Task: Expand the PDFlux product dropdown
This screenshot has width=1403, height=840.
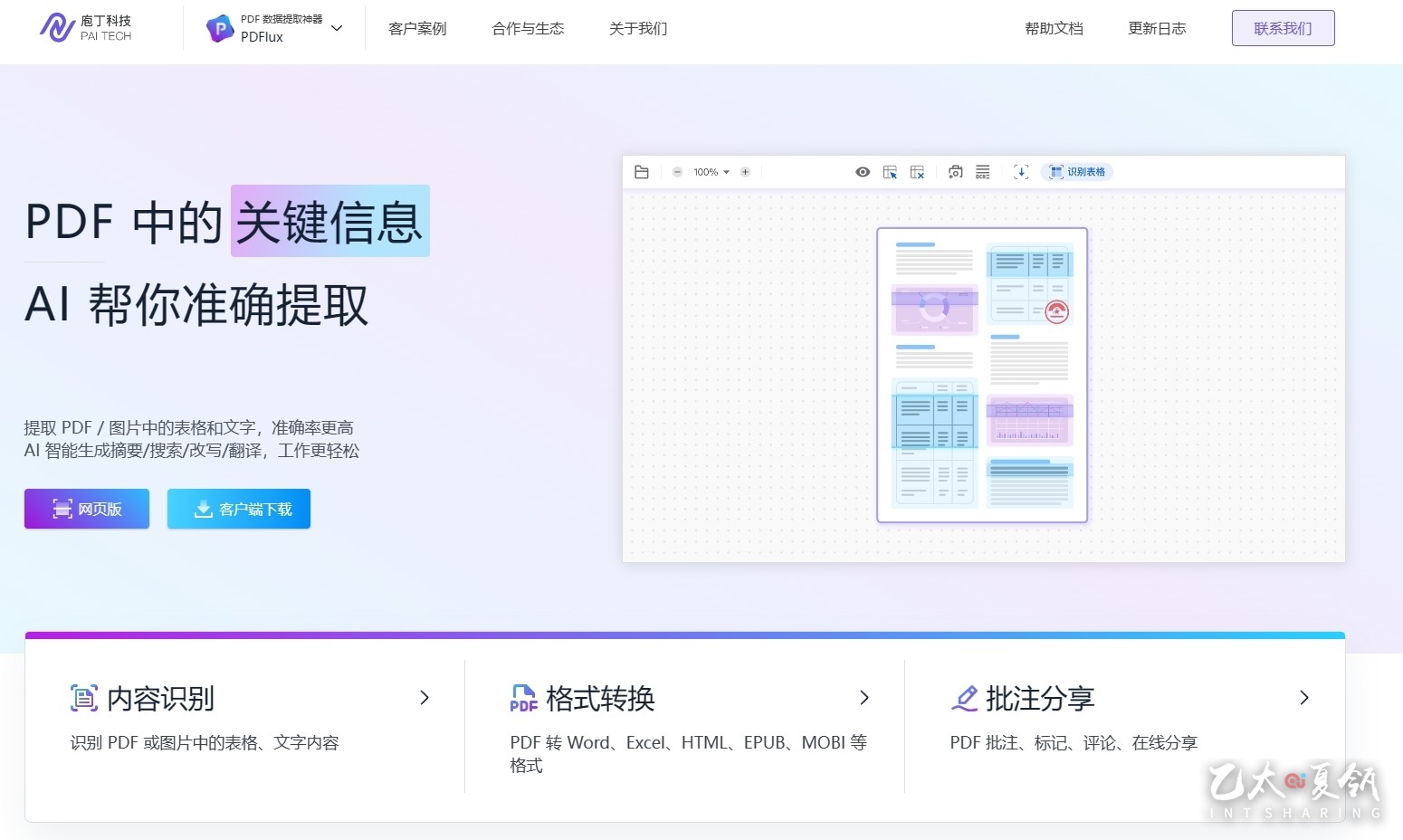Action: (x=337, y=28)
